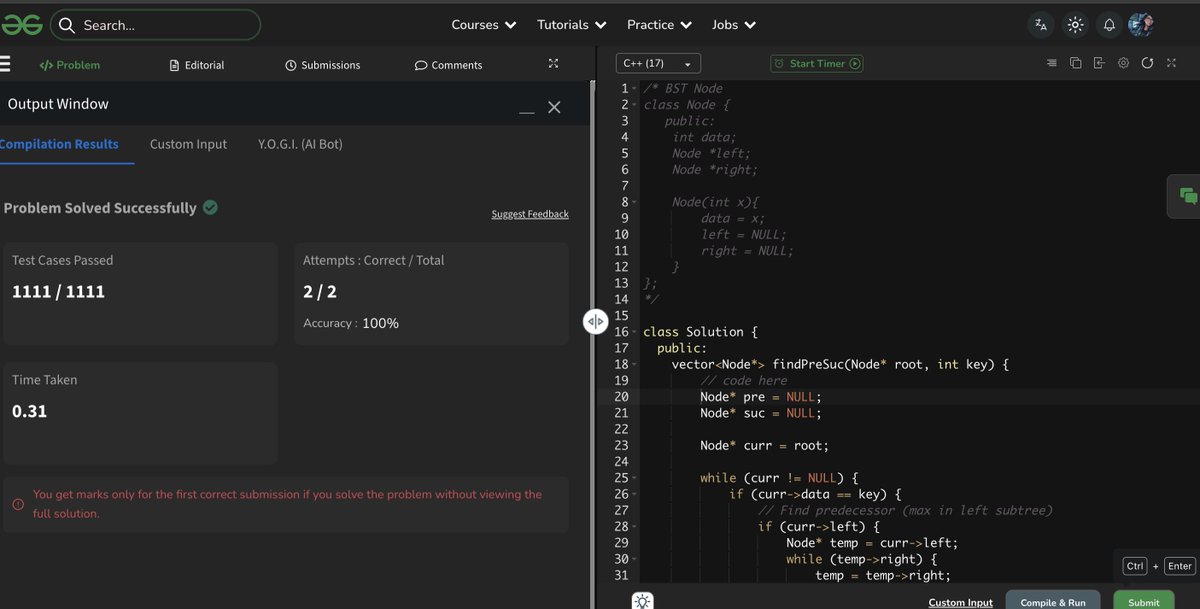Select the Y.O.G.I. (AI Bot) tab
Screen dimensions: 1200x609
click(x=300, y=144)
